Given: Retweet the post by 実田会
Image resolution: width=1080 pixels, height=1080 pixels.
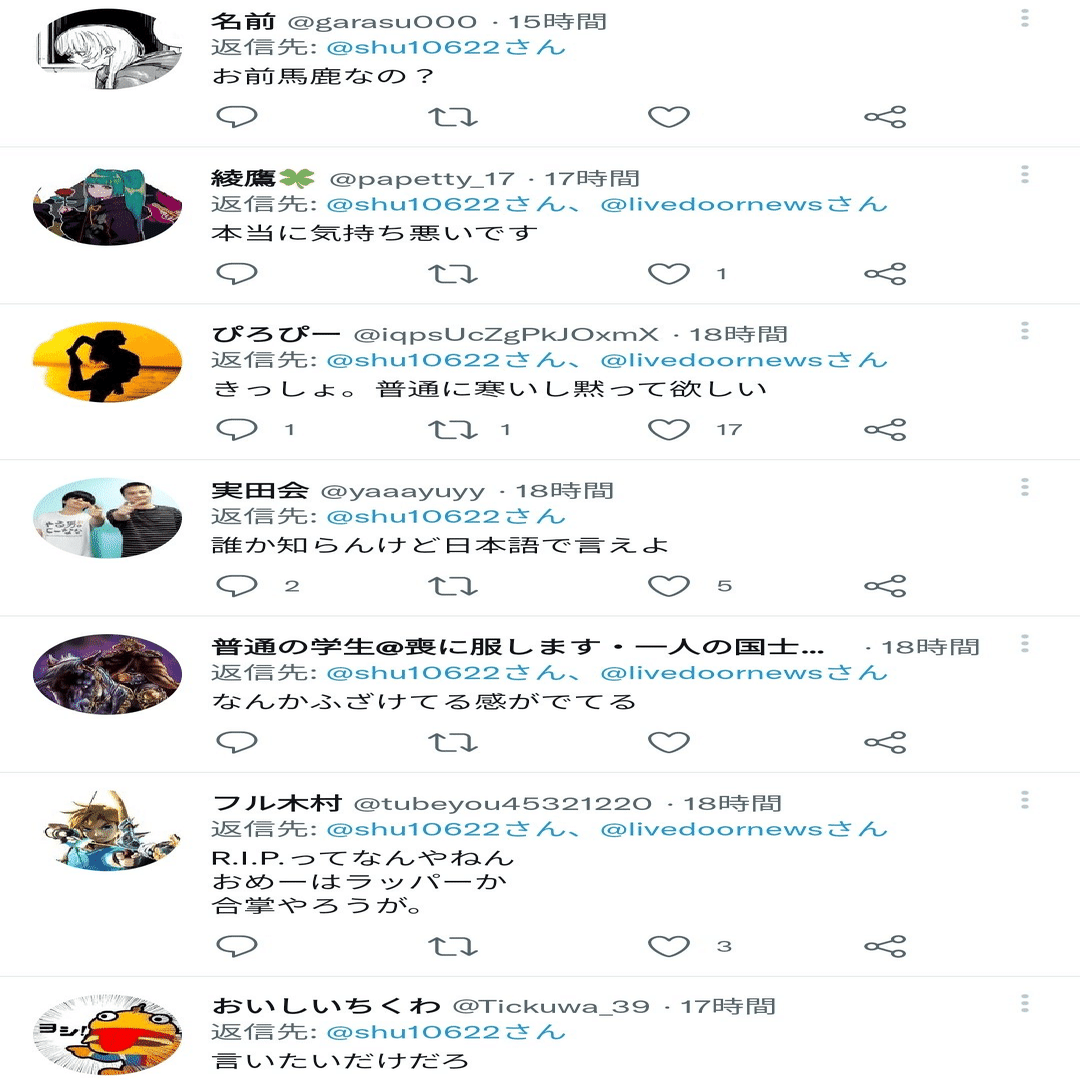Looking at the screenshot, I should point(453,586).
